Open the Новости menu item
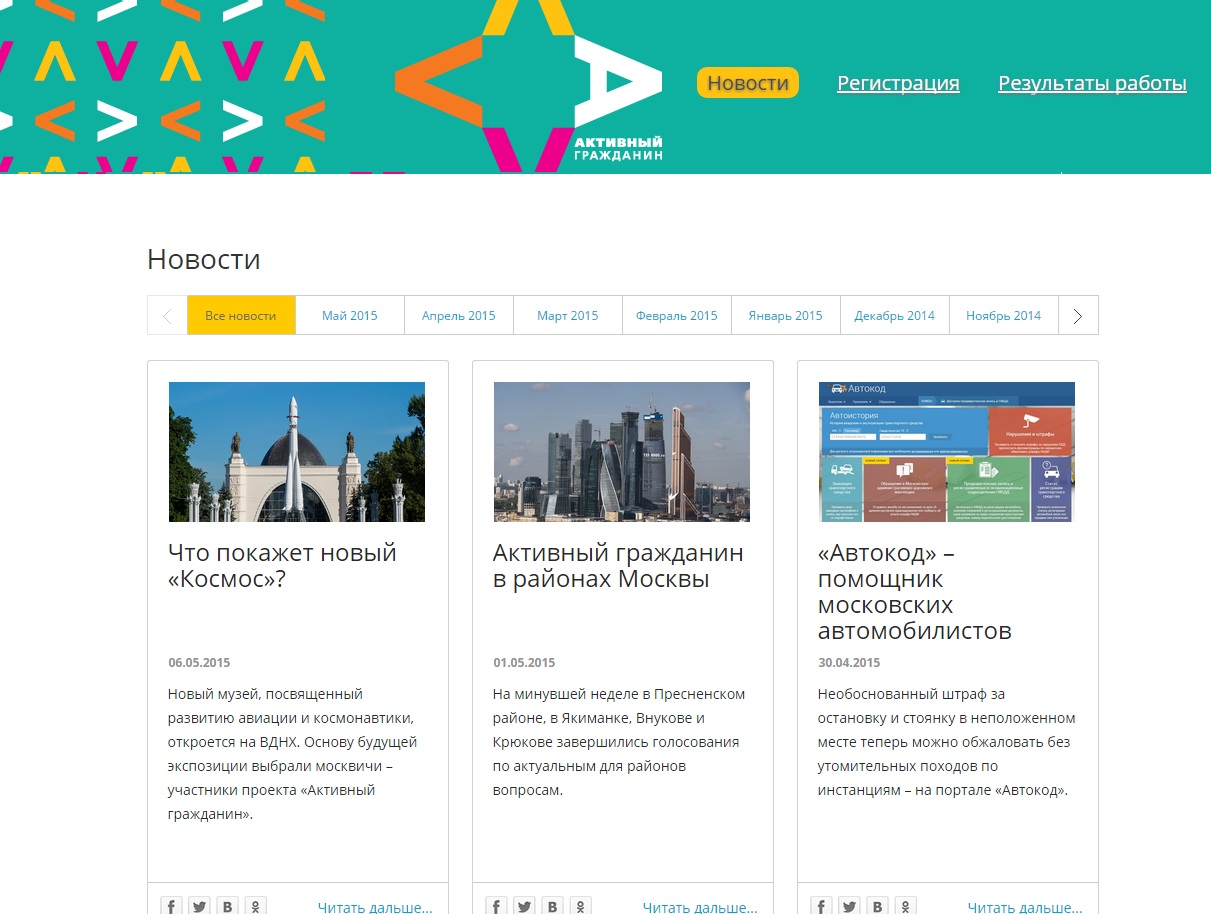Image resolution: width=1211 pixels, height=914 pixels. pyautogui.click(x=748, y=83)
